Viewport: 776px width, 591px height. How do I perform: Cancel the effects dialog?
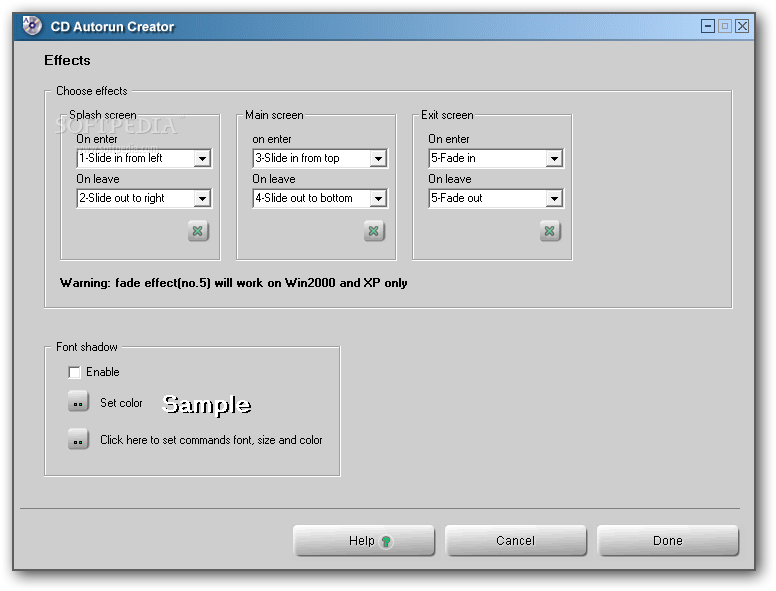pyautogui.click(x=516, y=541)
